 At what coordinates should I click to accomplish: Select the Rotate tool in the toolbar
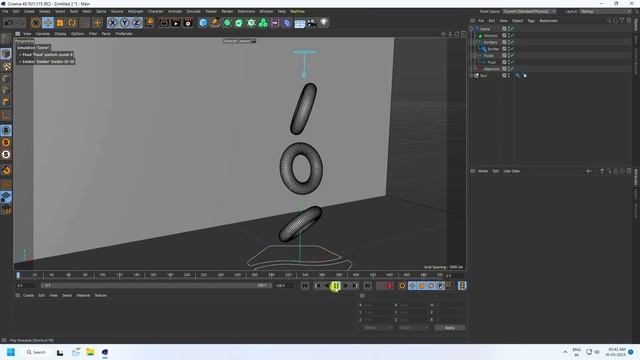click(x=72, y=23)
